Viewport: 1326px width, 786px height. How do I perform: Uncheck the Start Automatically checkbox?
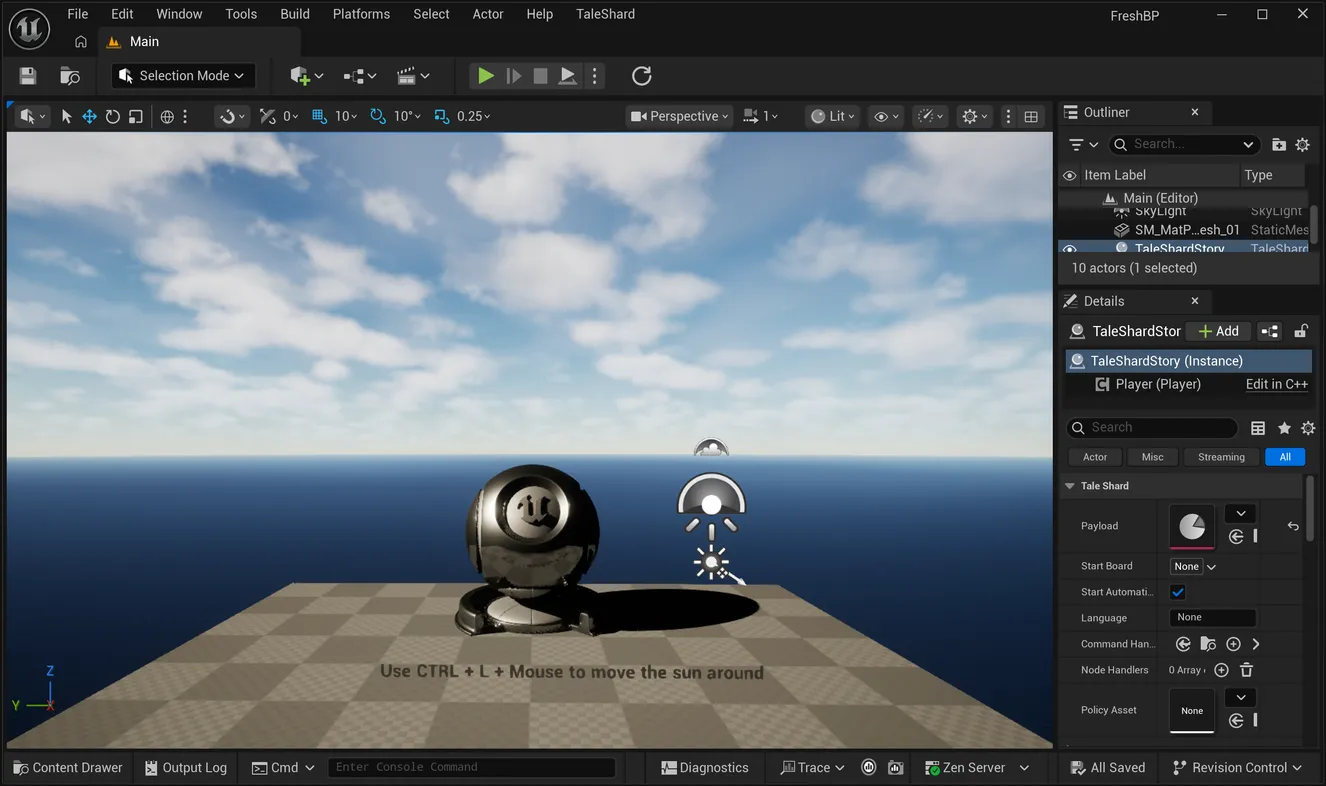1178,592
